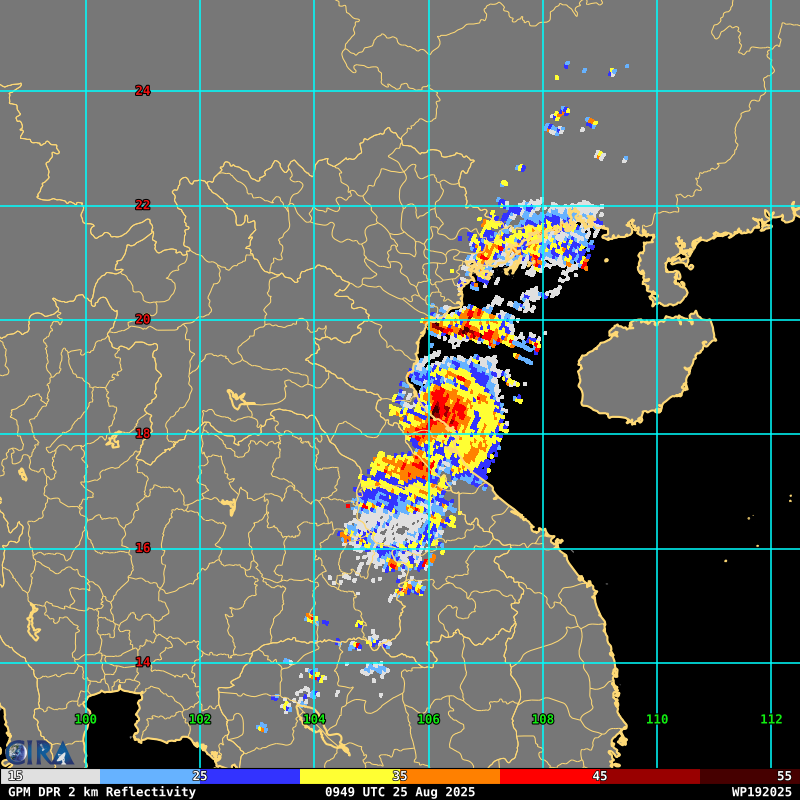This screenshot has height=800, width=800.
Task: Click the CIRA logo
Action: click(39, 753)
